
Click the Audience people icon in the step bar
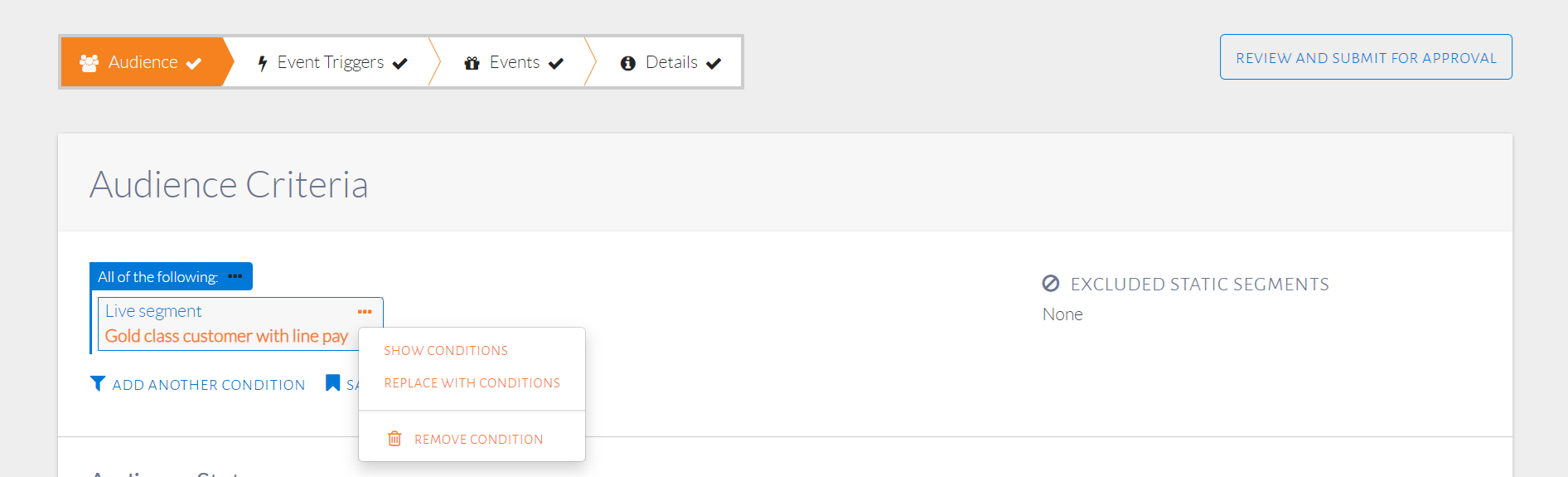point(89,63)
